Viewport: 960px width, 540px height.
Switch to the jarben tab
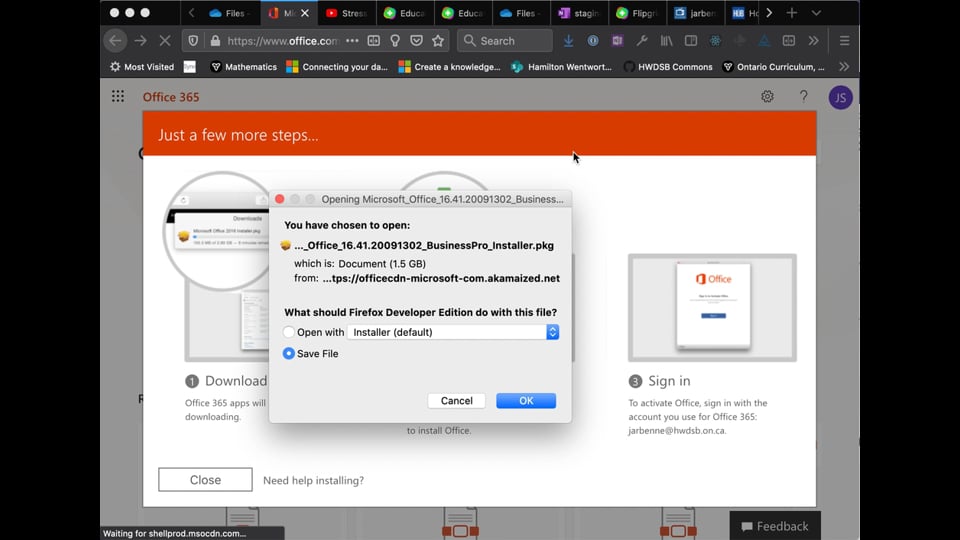[x=695, y=13]
